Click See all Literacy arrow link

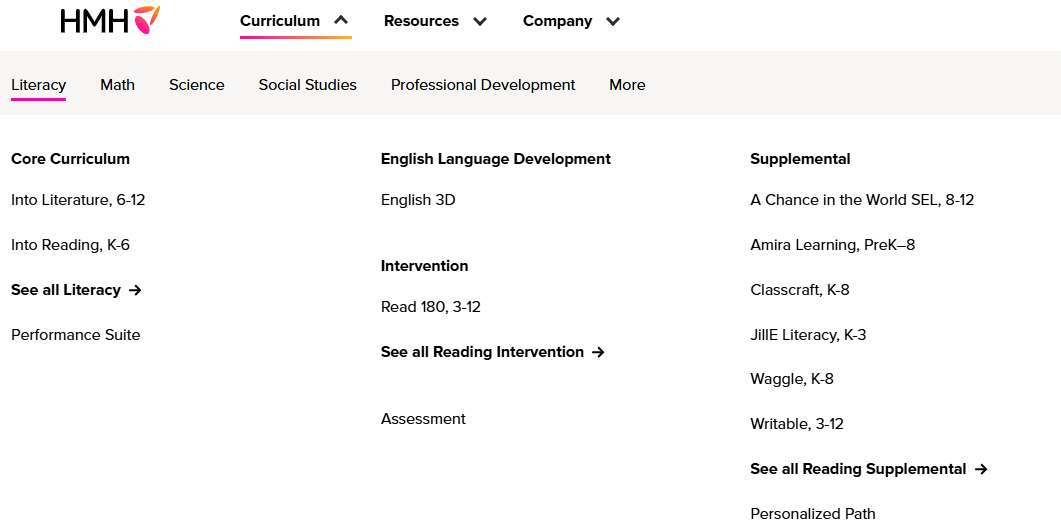76,290
